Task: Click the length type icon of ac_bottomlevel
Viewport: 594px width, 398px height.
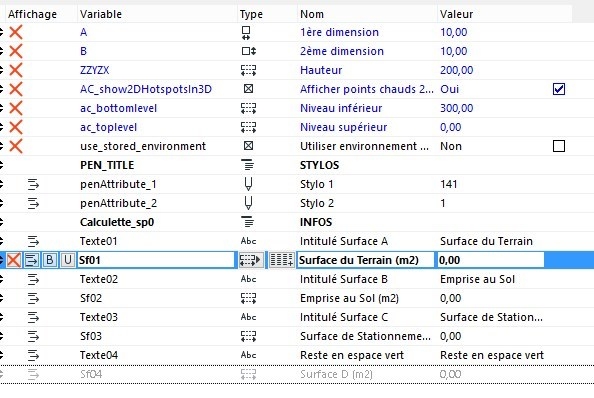Action: (x=249, y=108)
